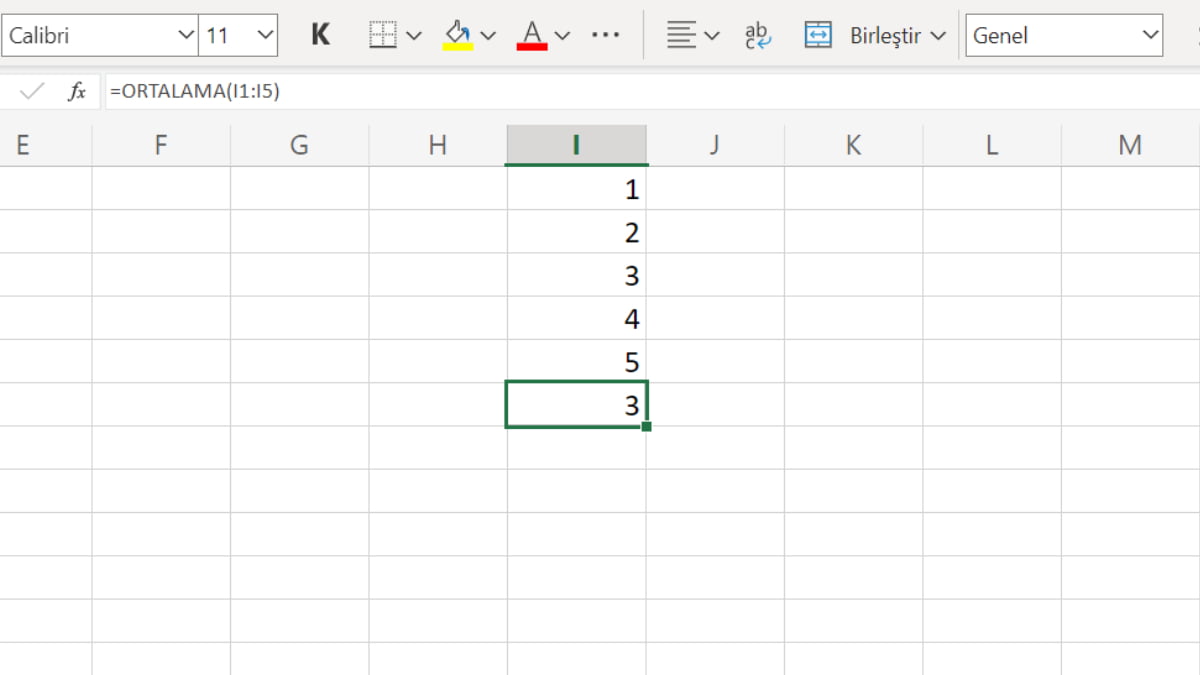Apply yellow fill color bucket
This screenshot has width=1200, height=675.
(x=458, y=35)
